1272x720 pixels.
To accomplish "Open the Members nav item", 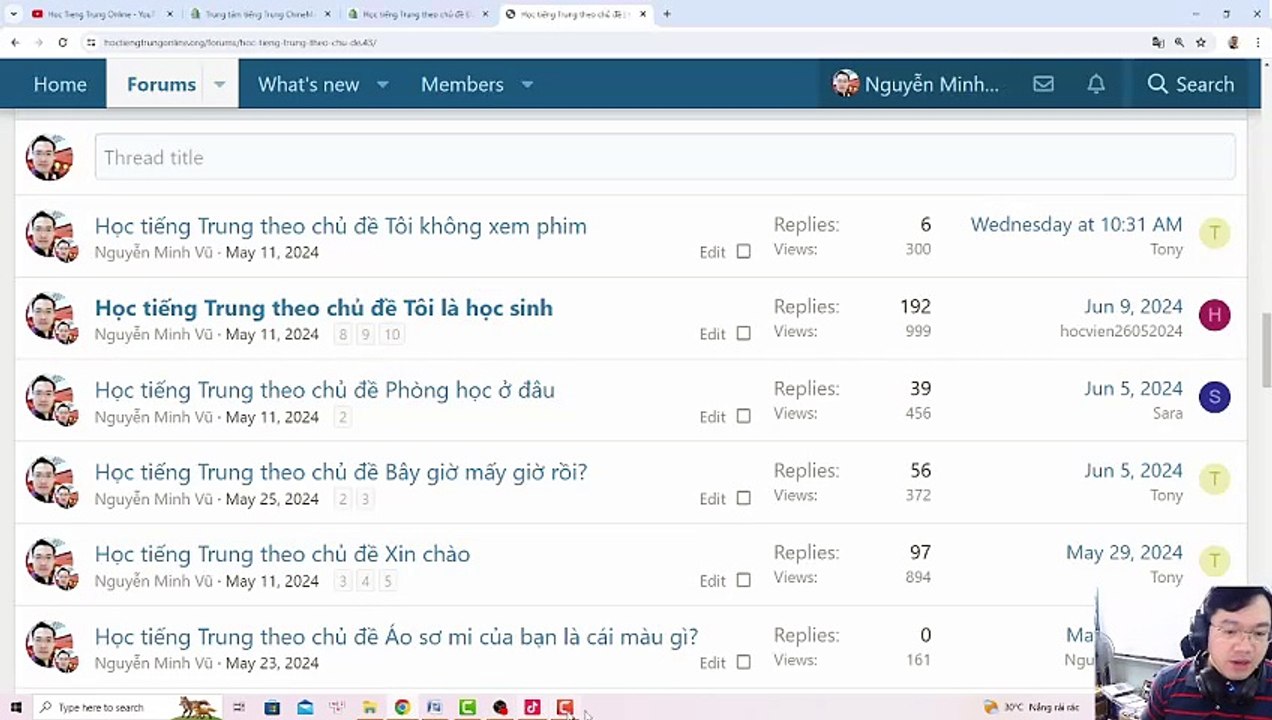I will [x=462, y=84].
